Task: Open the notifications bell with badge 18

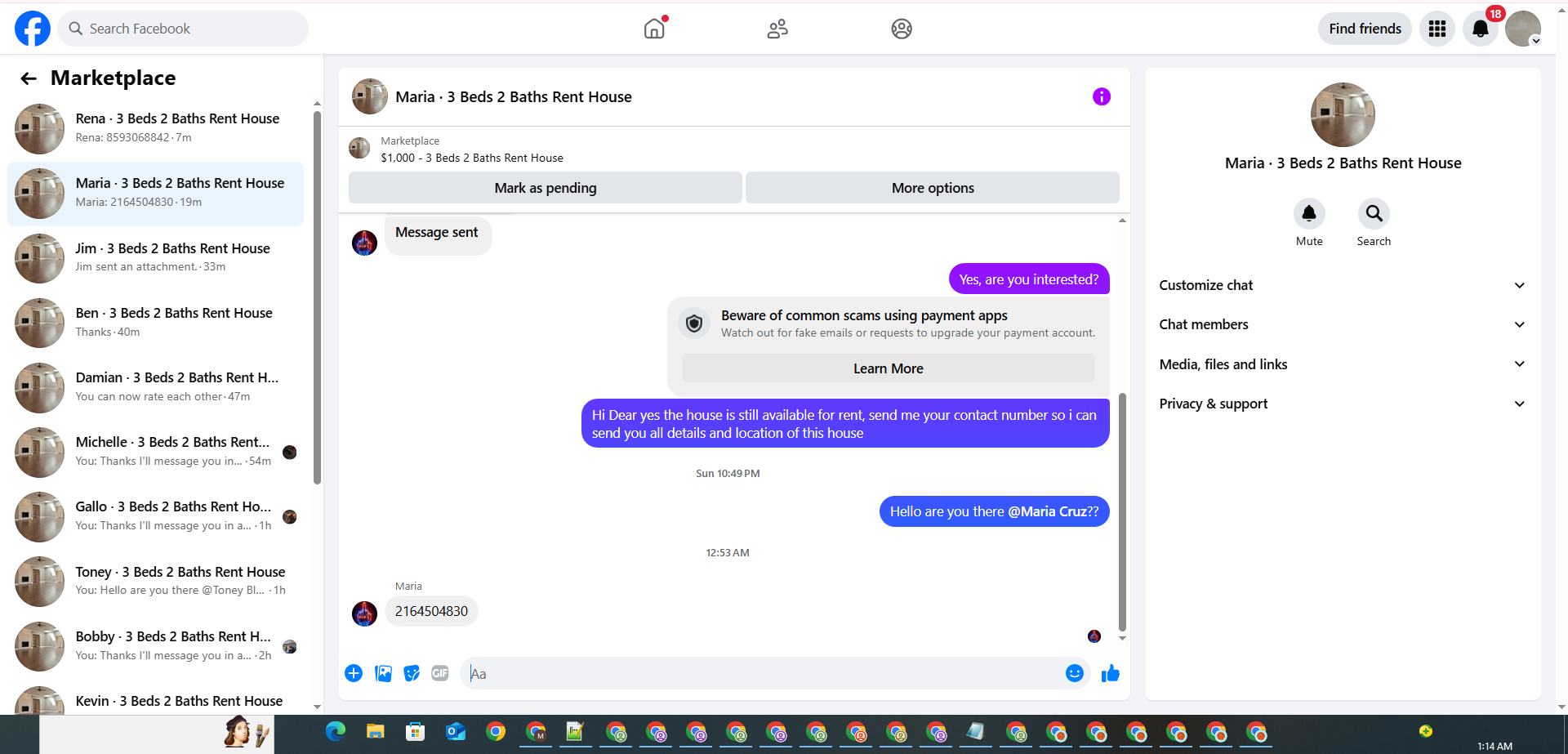Action: 1480,29
